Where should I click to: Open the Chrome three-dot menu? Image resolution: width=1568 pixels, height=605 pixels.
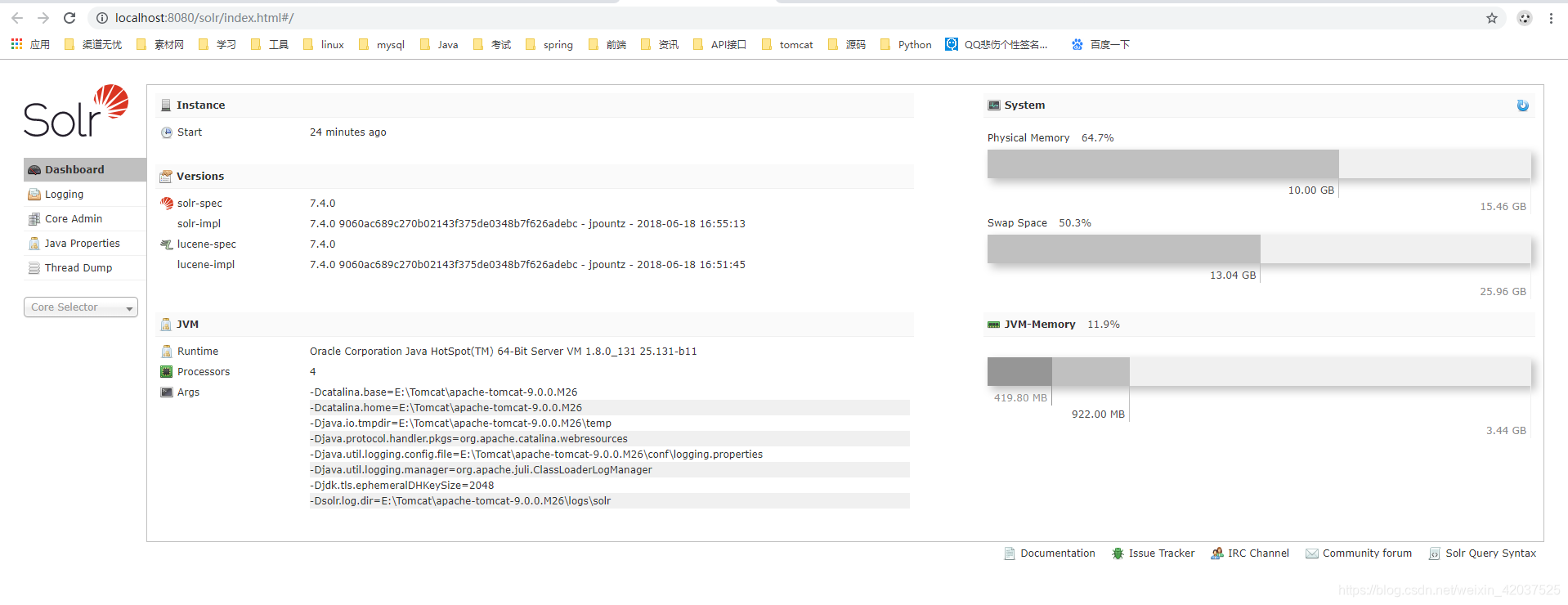point(1551,18)
